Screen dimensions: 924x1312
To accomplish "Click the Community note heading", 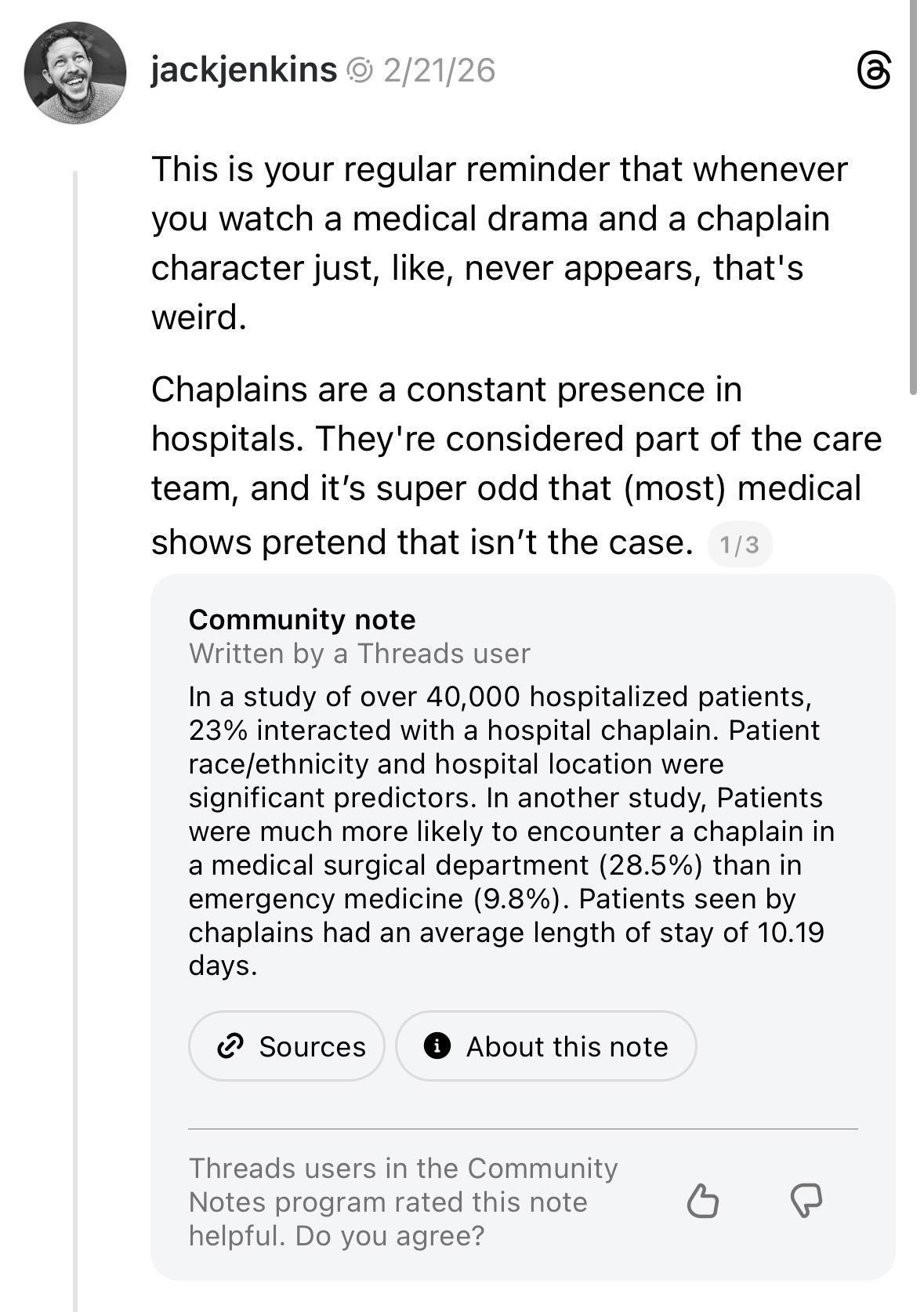I will tap(302, 619).
